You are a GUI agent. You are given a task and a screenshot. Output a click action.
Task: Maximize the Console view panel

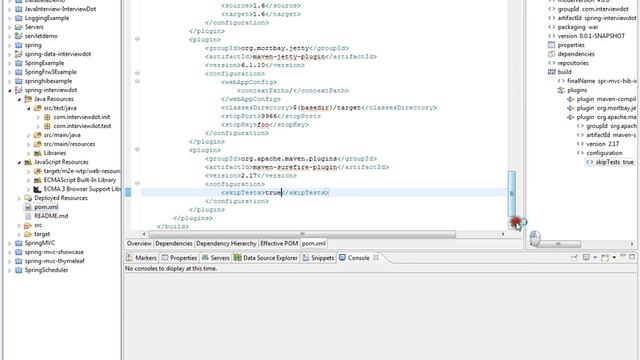coord(632,257)
